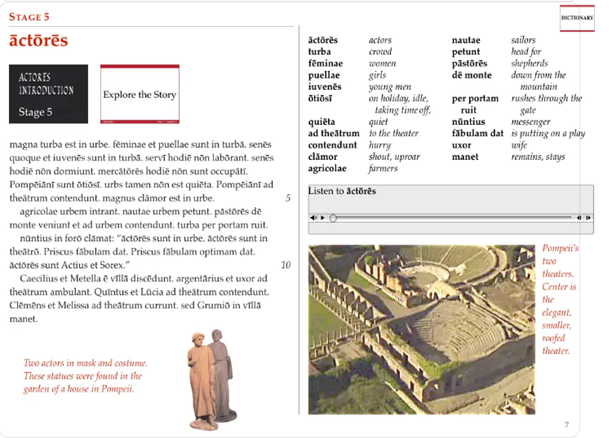Select vocabulary word 'agricolae'

327,169
